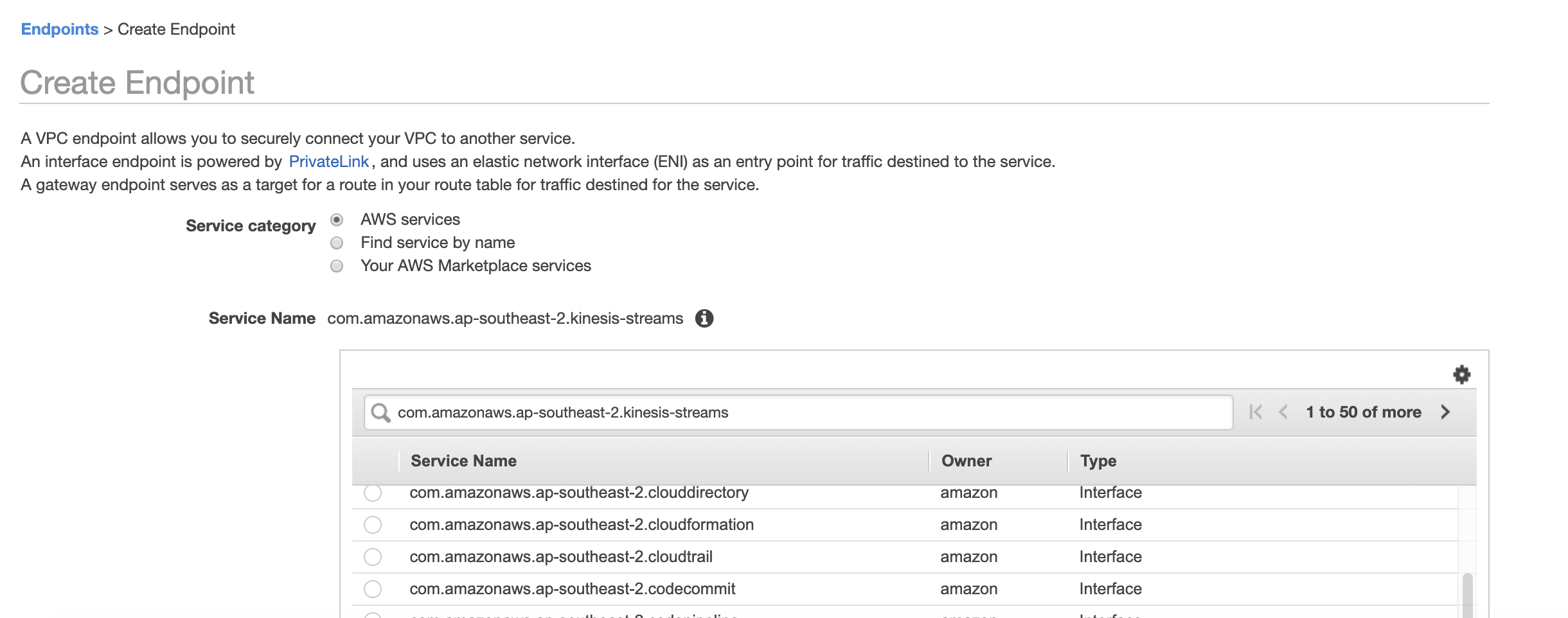This screenshot has height=618, width=1568.
Task: Go to next page of results
Action: pos(1445,412)
